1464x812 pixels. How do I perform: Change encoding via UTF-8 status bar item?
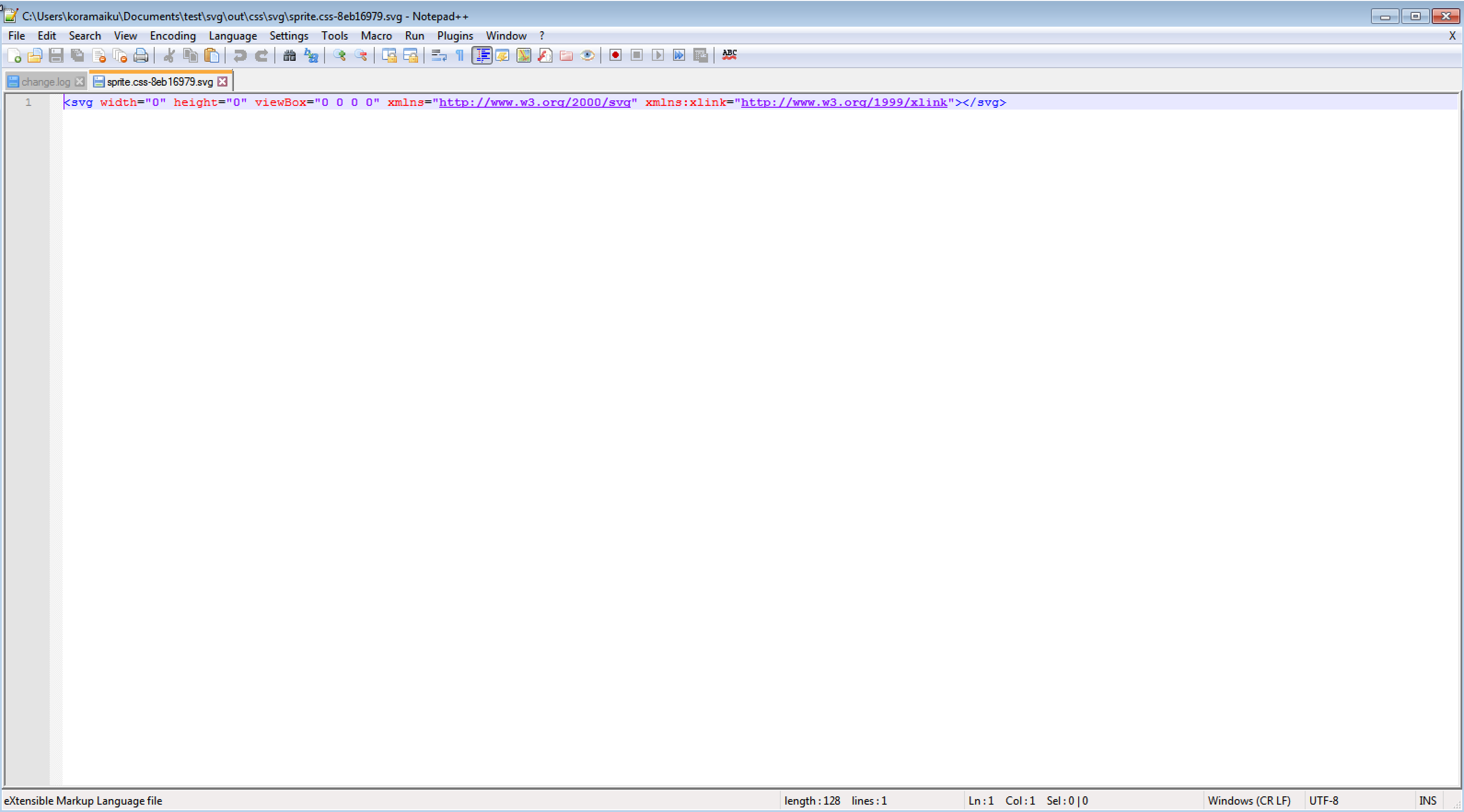coord(1324,800)
